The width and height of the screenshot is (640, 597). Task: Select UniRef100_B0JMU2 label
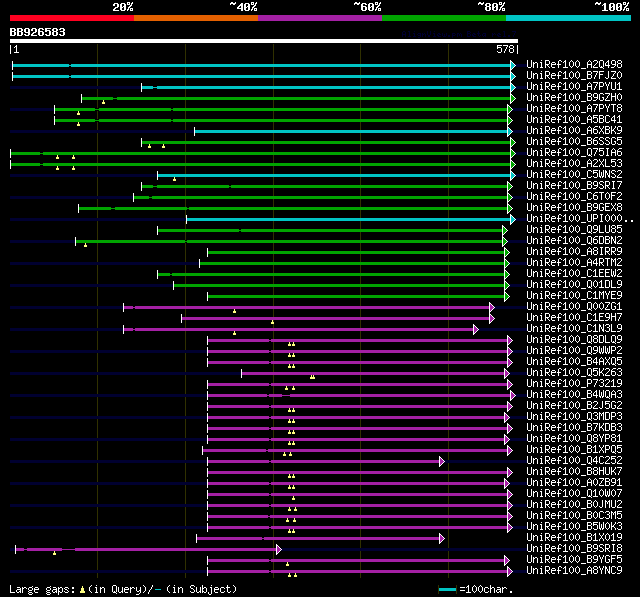[x=574, y=505]
